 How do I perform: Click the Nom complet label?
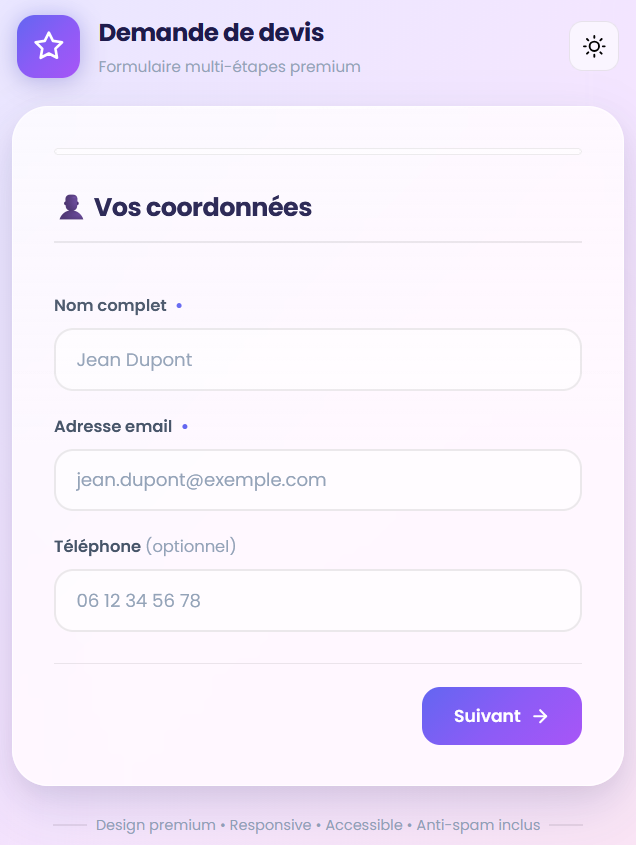[x=110, y=306]
